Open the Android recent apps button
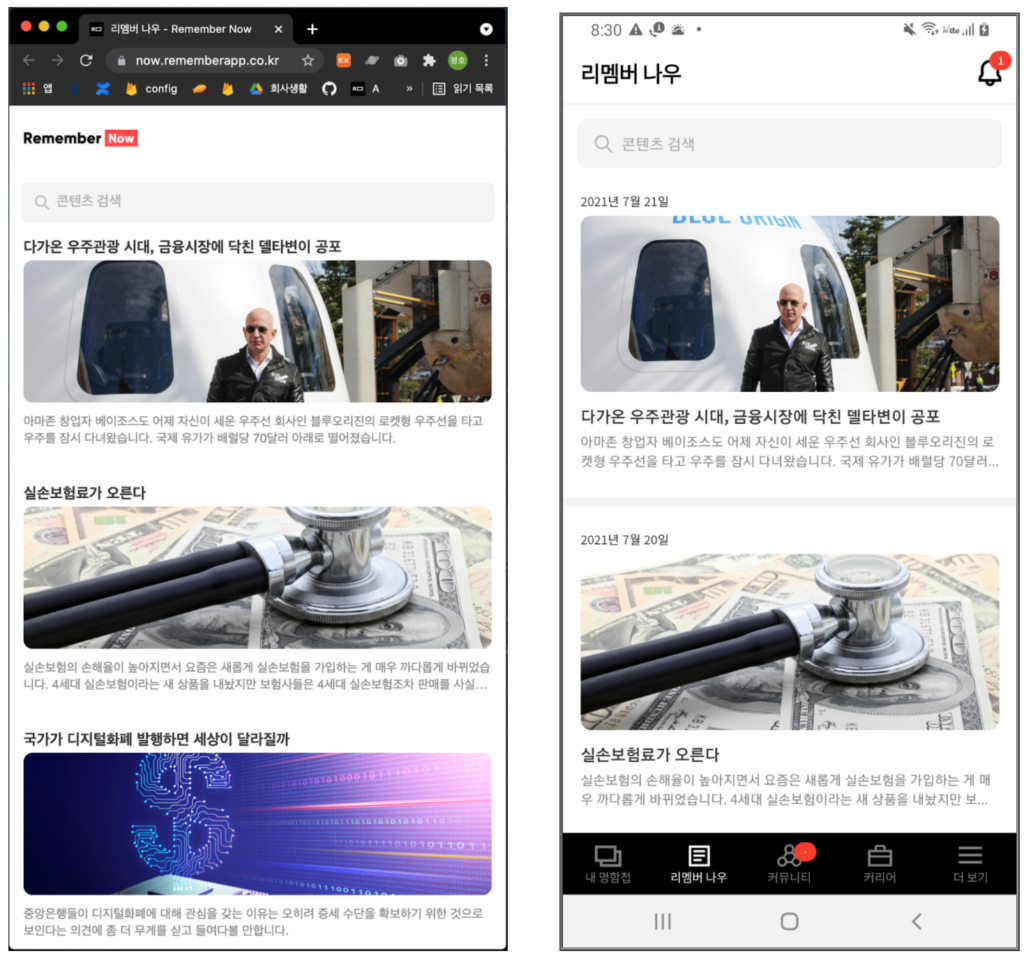Viewport: 1024px width, 958px height. 662,921
